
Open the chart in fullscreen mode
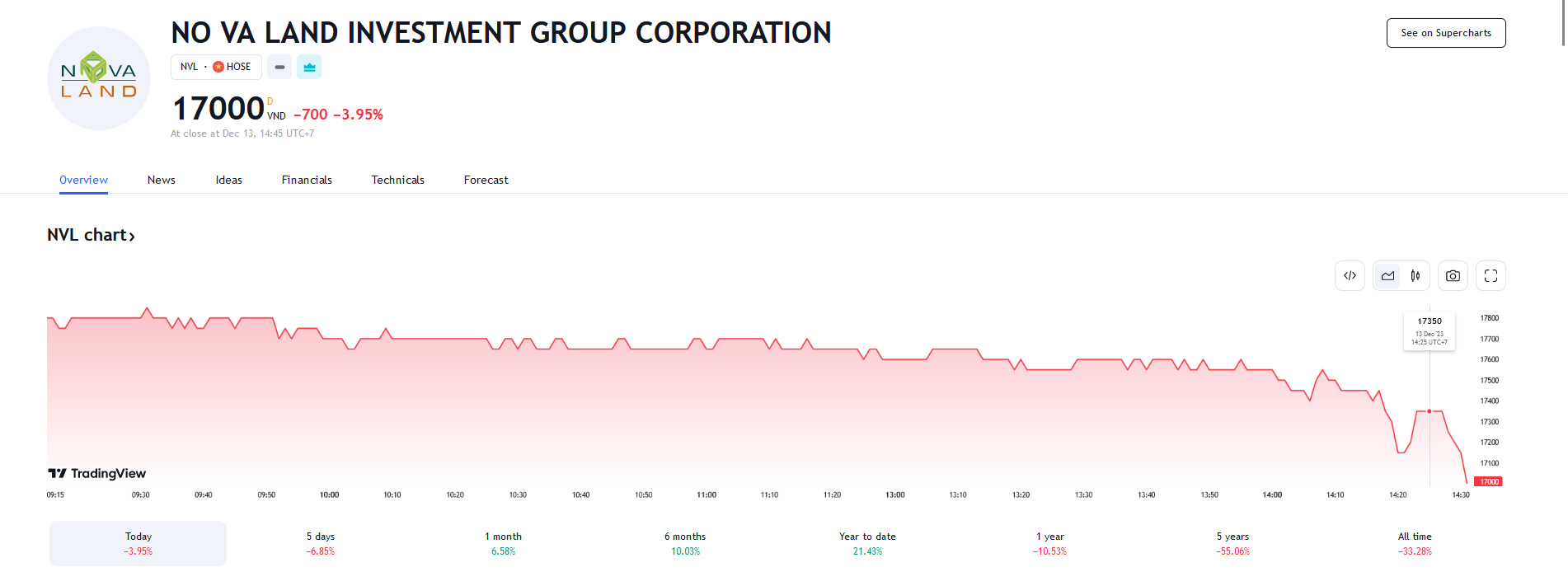[x=1491, y=276]
